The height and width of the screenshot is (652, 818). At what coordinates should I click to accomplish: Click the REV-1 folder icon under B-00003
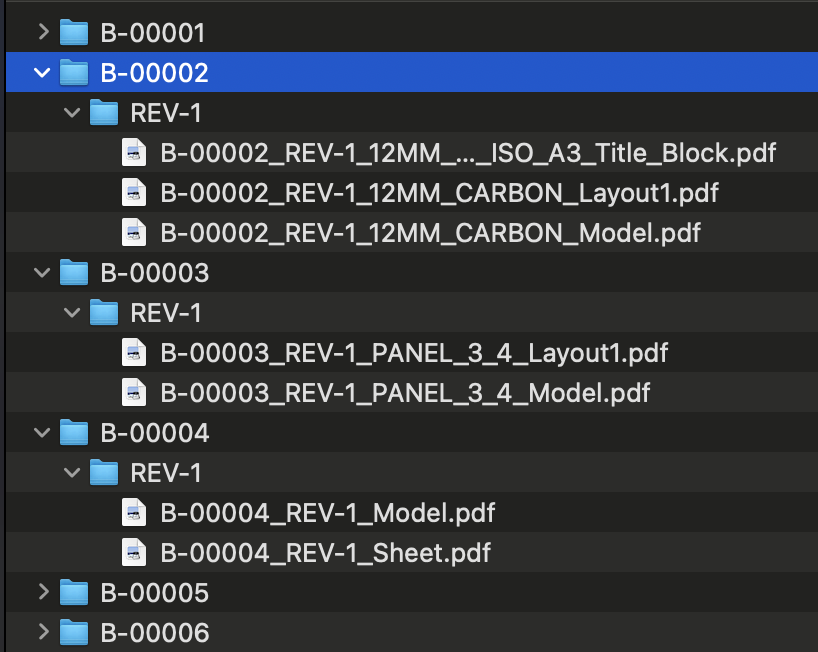click(x=104, y=312)
